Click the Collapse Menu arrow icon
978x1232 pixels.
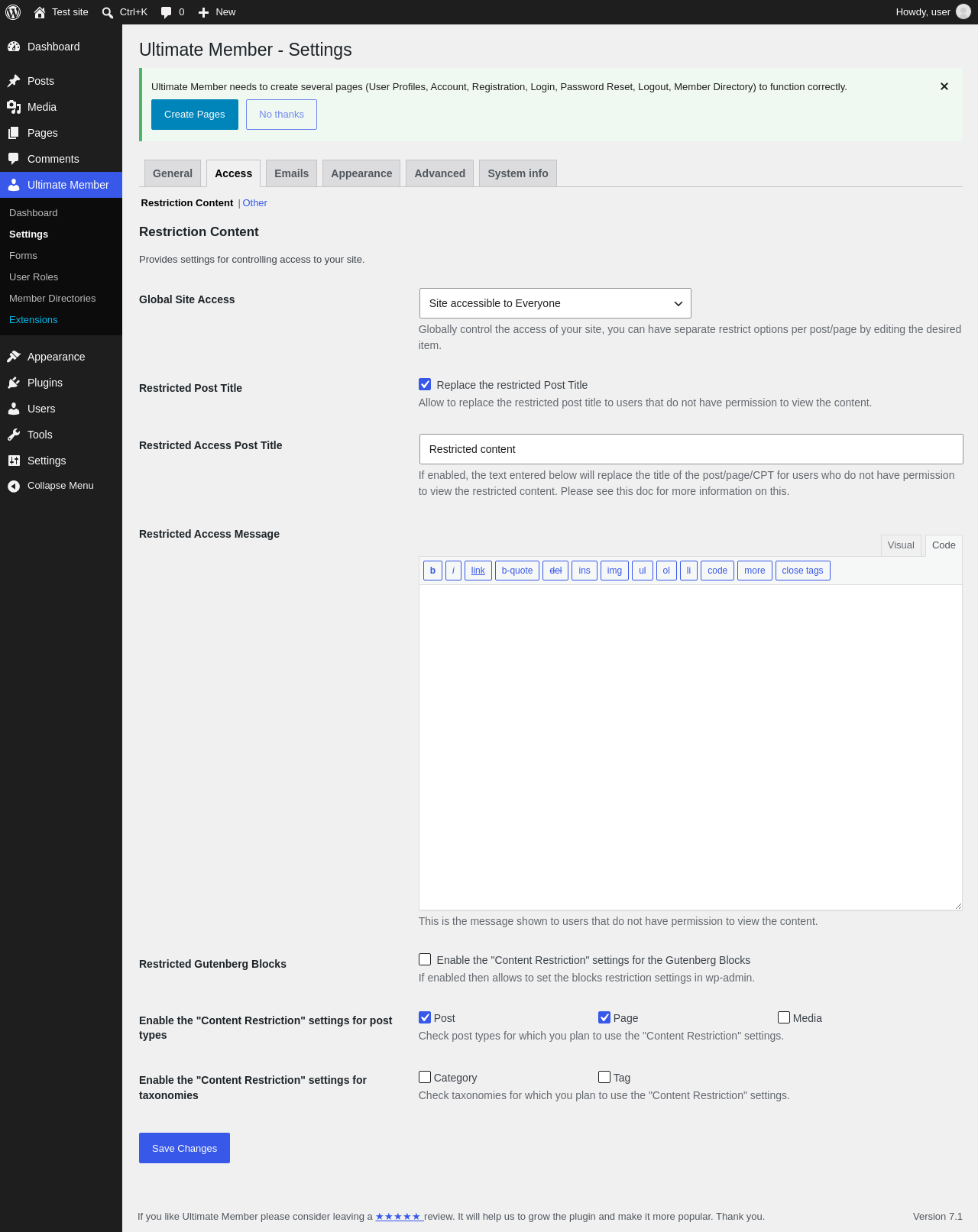(x=14, y=486)
